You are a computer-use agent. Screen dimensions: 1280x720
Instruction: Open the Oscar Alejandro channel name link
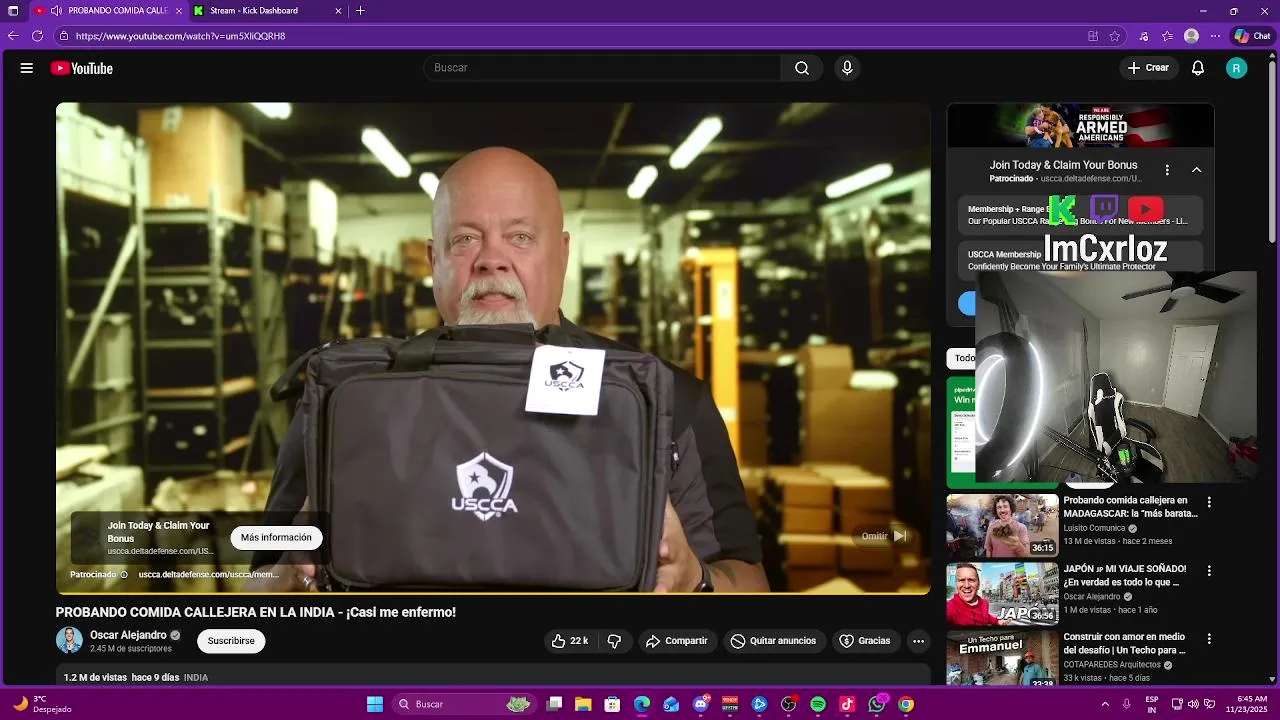(x=128, y=635)
